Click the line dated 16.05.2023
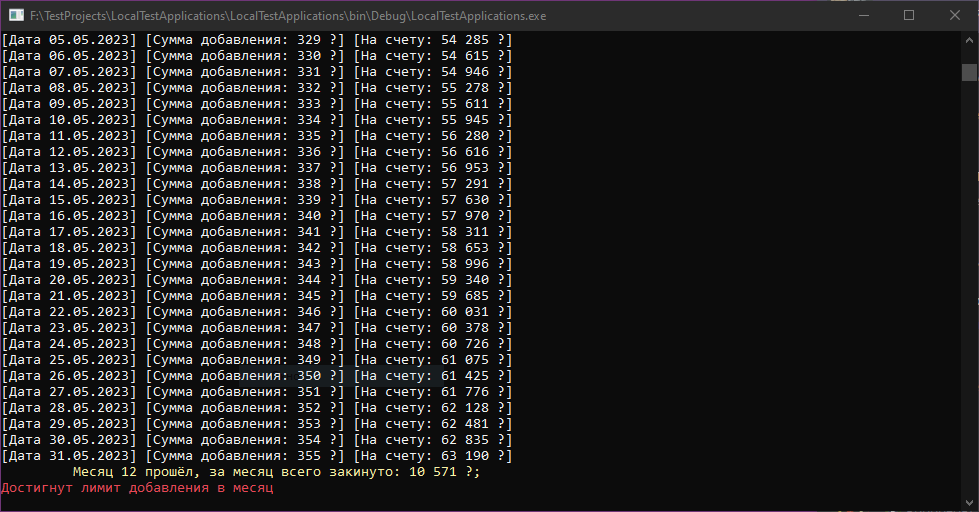The image size is (979, 512). (x=257, y=216)
